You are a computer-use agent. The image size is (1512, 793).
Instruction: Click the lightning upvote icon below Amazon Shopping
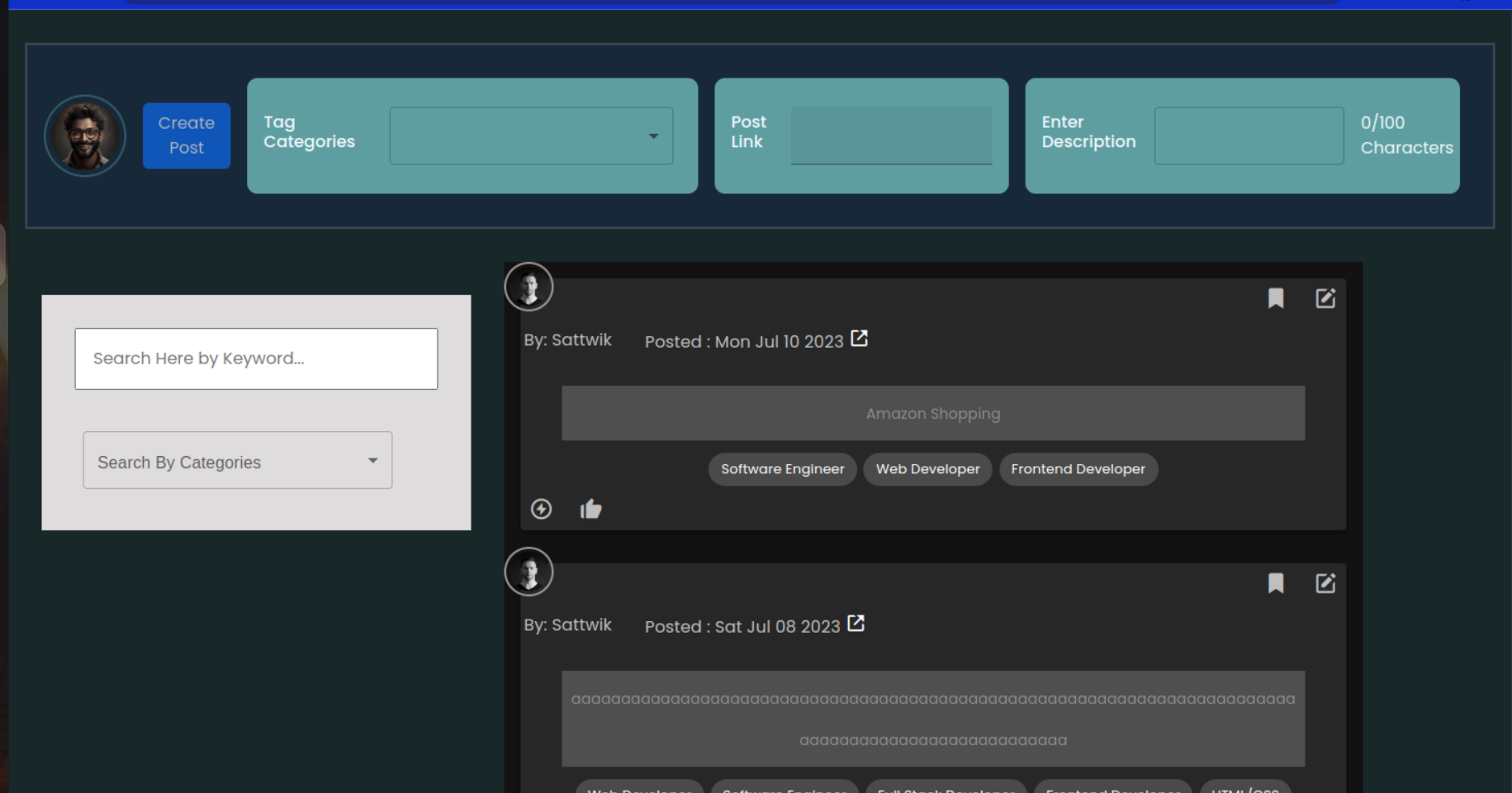541,509
